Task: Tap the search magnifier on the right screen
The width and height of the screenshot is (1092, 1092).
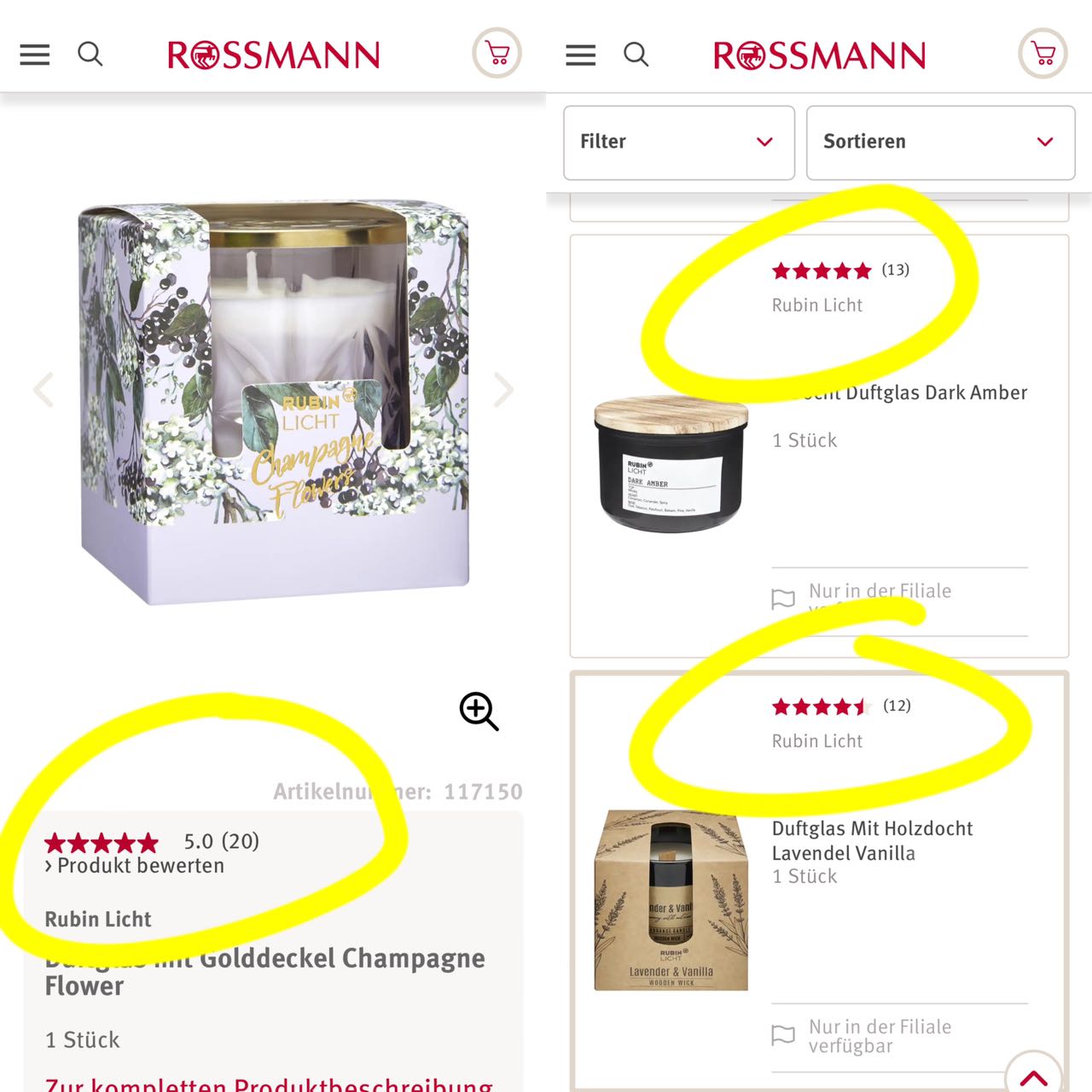Action: point(636,55)
